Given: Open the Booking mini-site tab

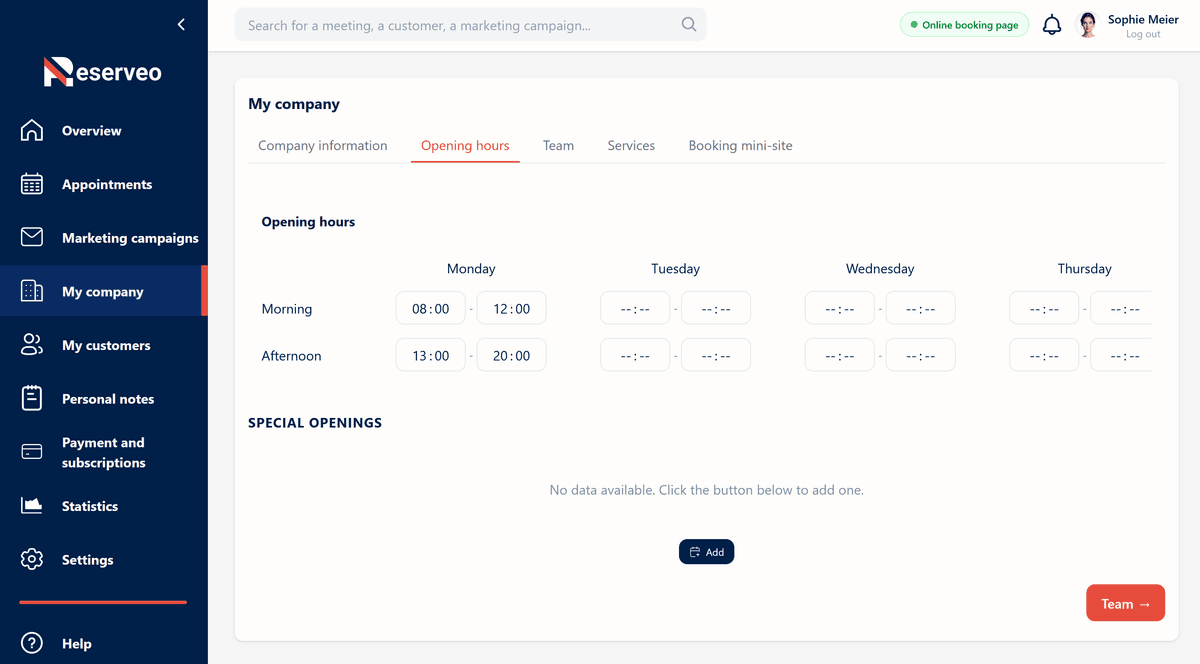Looking at the screenshot, I should (x=740, y=146).
